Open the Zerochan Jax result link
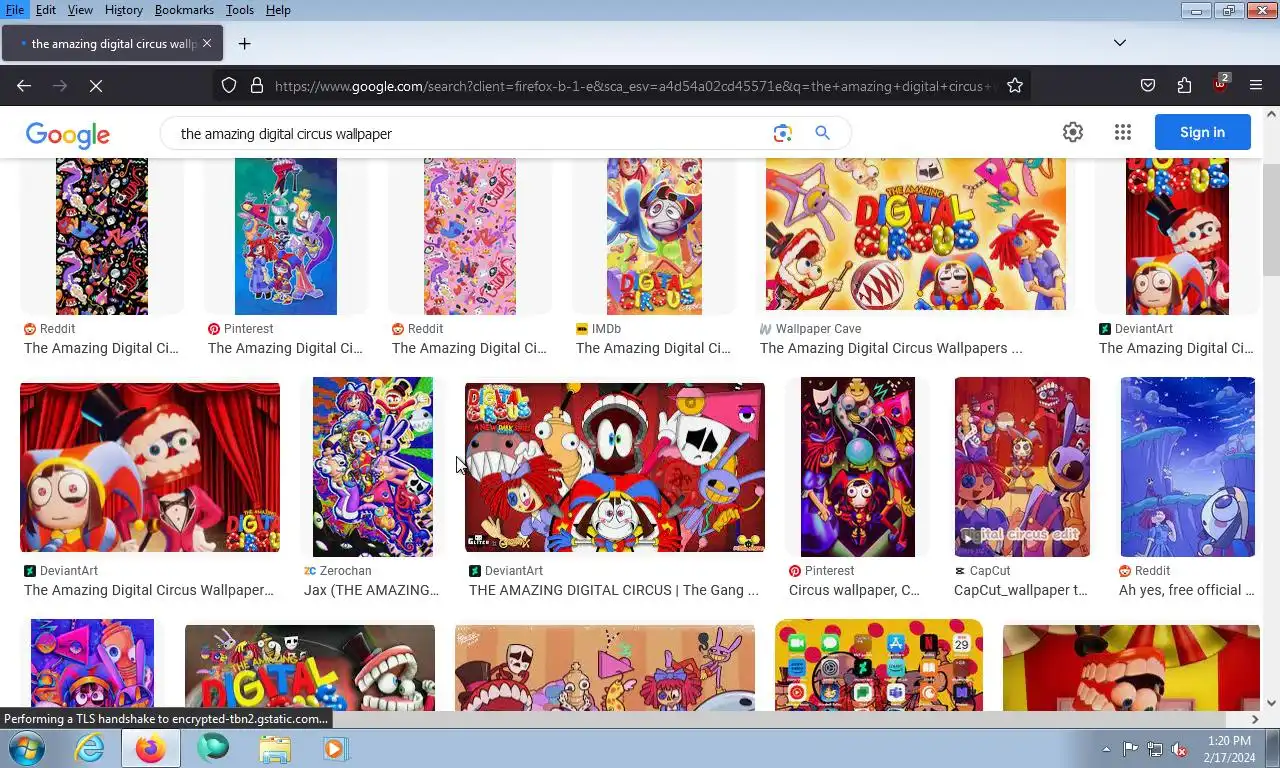This screenshot has height=768, width=1280. pyautogui.click(x=371, y=590)
